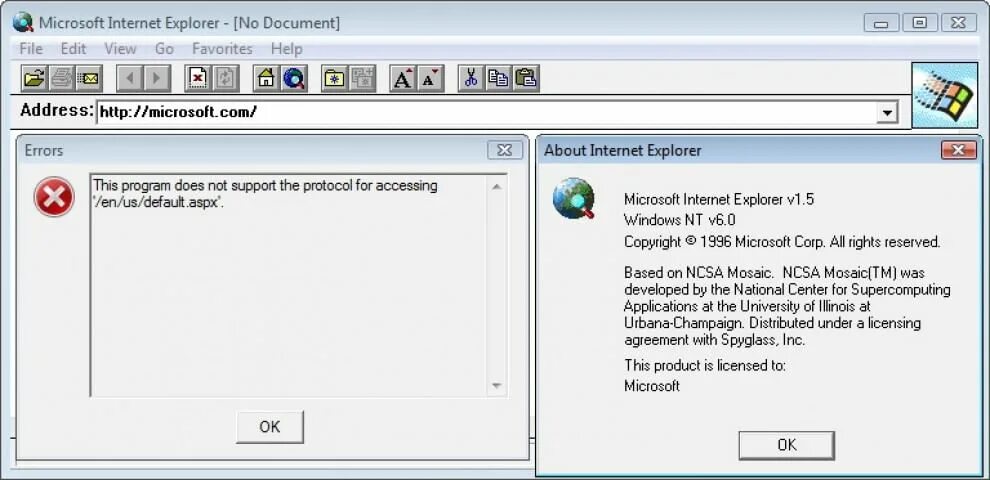Click the Send mail envelope icon

tap(89, 78)
